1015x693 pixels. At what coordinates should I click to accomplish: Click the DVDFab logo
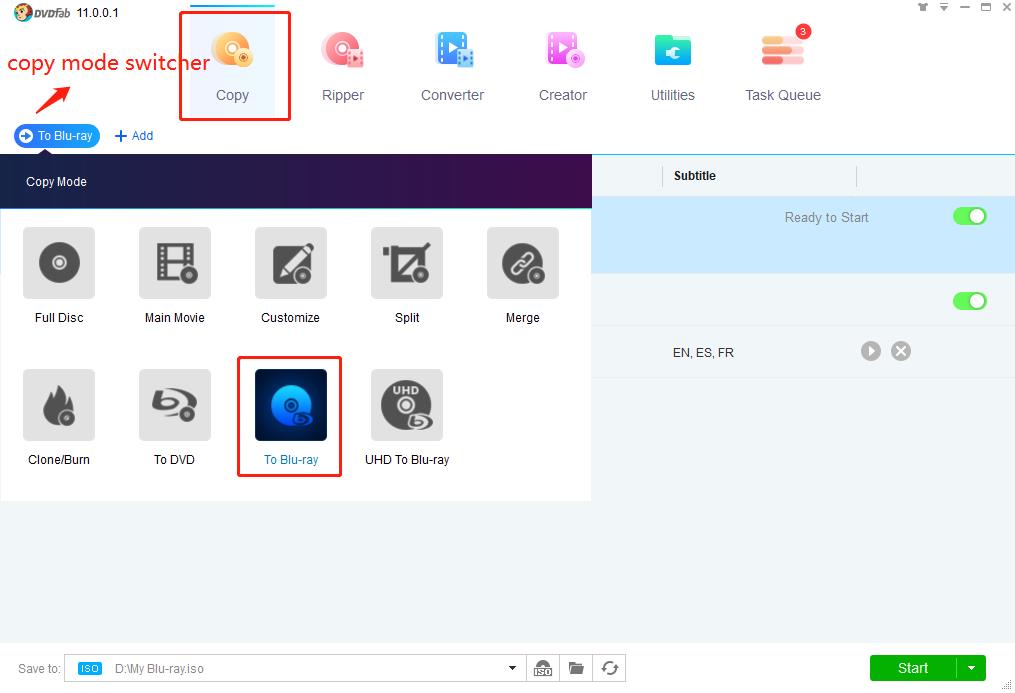[42, 12]
